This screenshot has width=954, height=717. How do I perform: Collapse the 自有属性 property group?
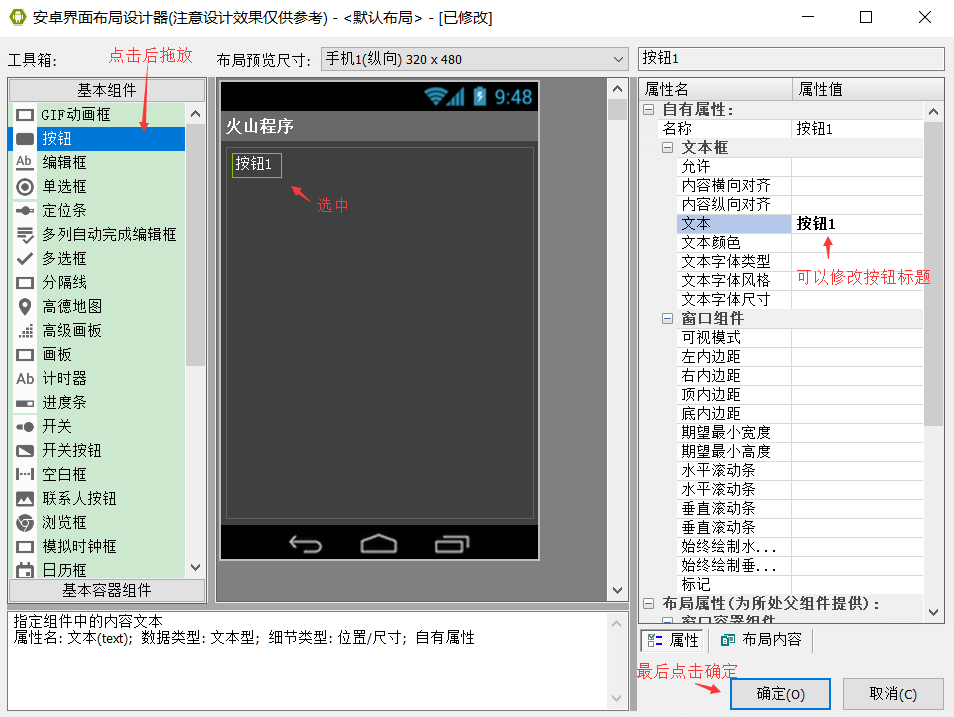(x=649, y=110)
